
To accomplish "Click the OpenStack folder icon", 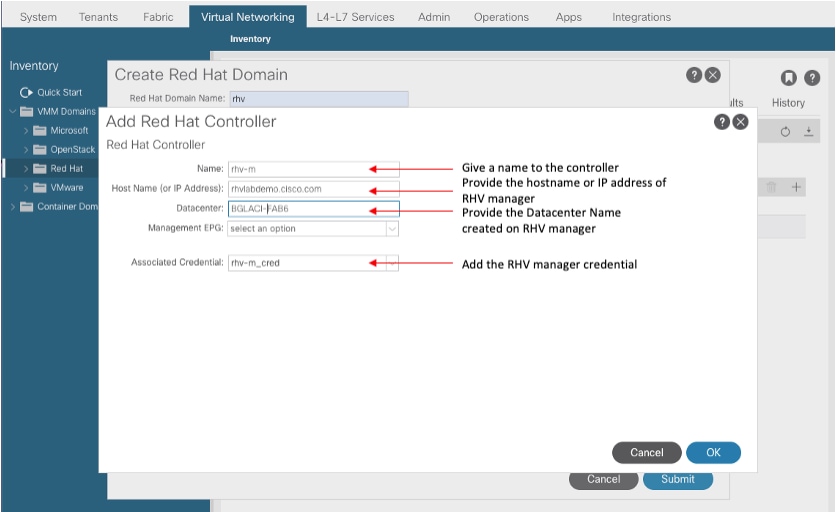I will [x=40, y=150].
